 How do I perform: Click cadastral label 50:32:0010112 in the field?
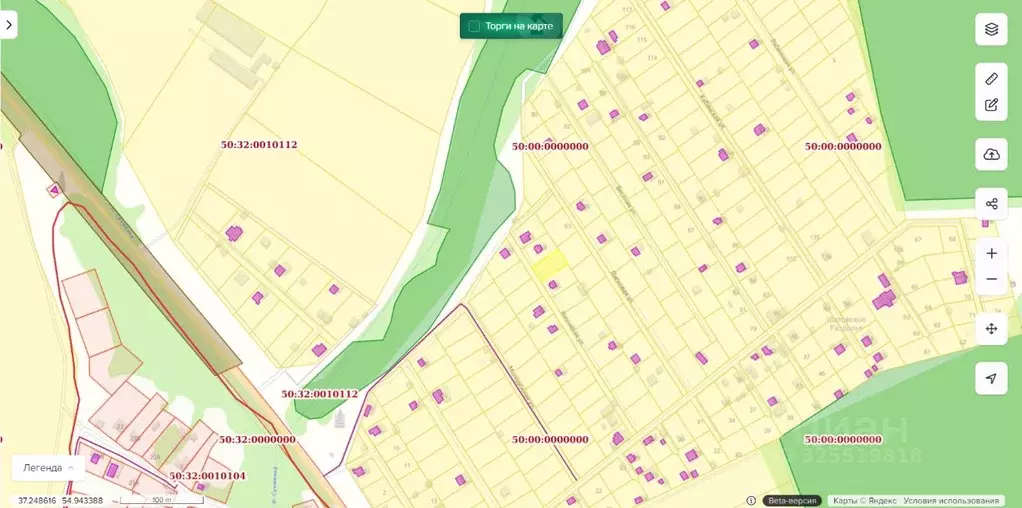(x=259, y=145)
